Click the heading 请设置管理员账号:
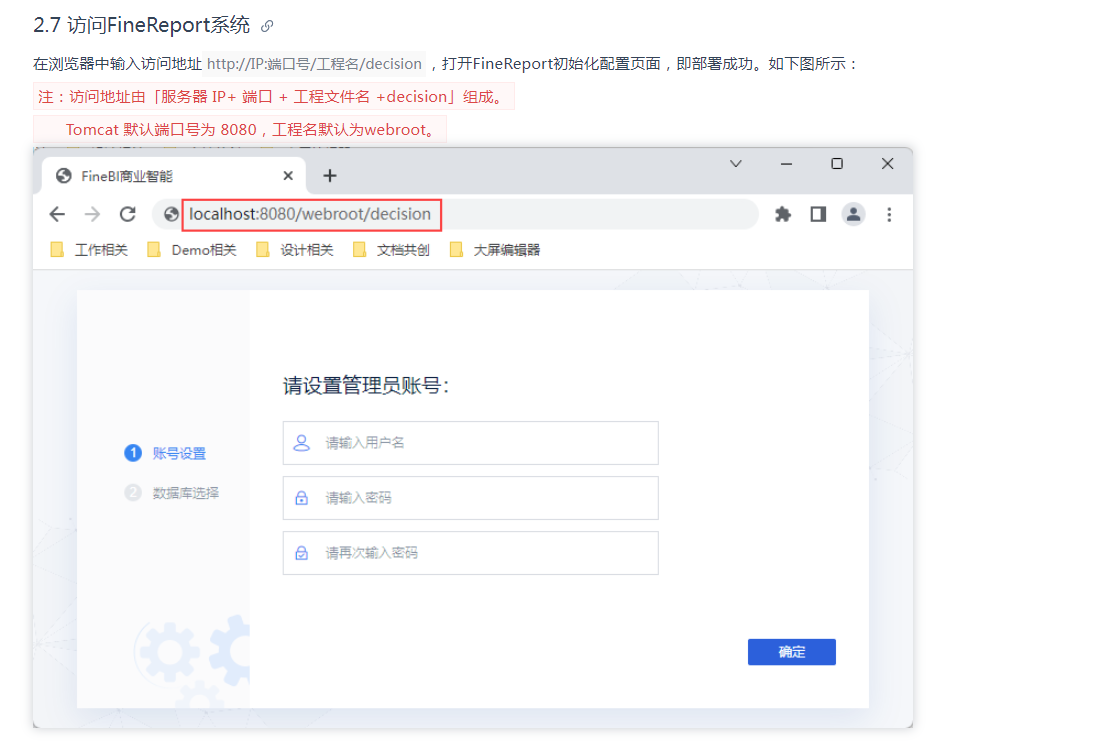 coord(365,386)
